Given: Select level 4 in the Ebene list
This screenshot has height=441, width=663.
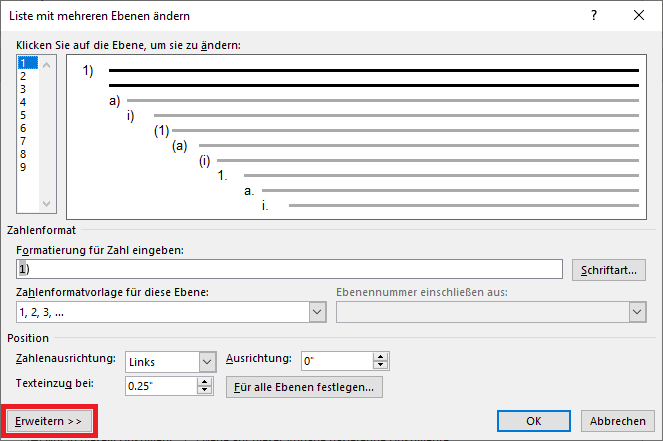Looking at the screenshot, I should [x=28, y=102].
